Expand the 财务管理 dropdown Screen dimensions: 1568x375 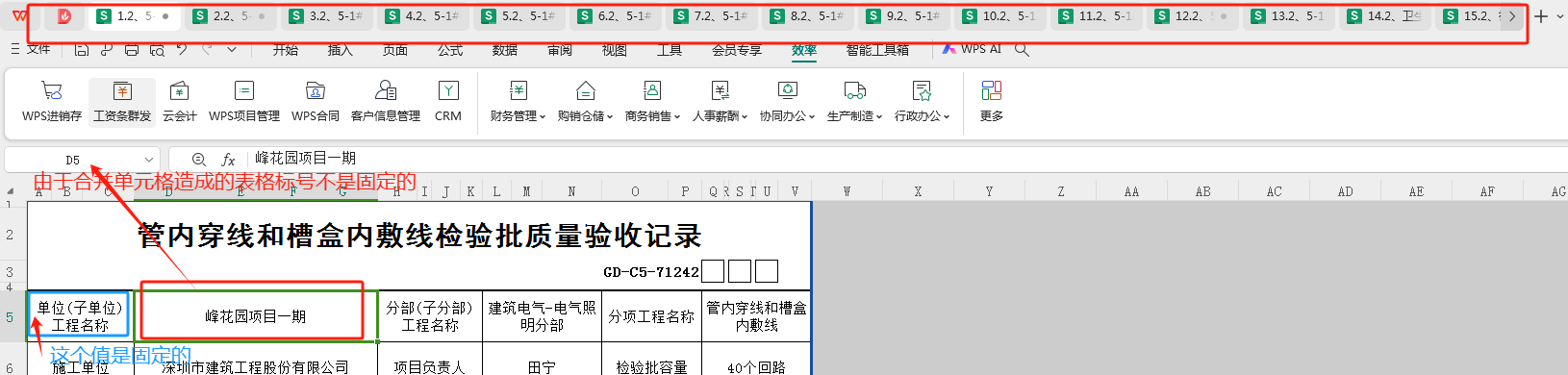pos(518,102)
